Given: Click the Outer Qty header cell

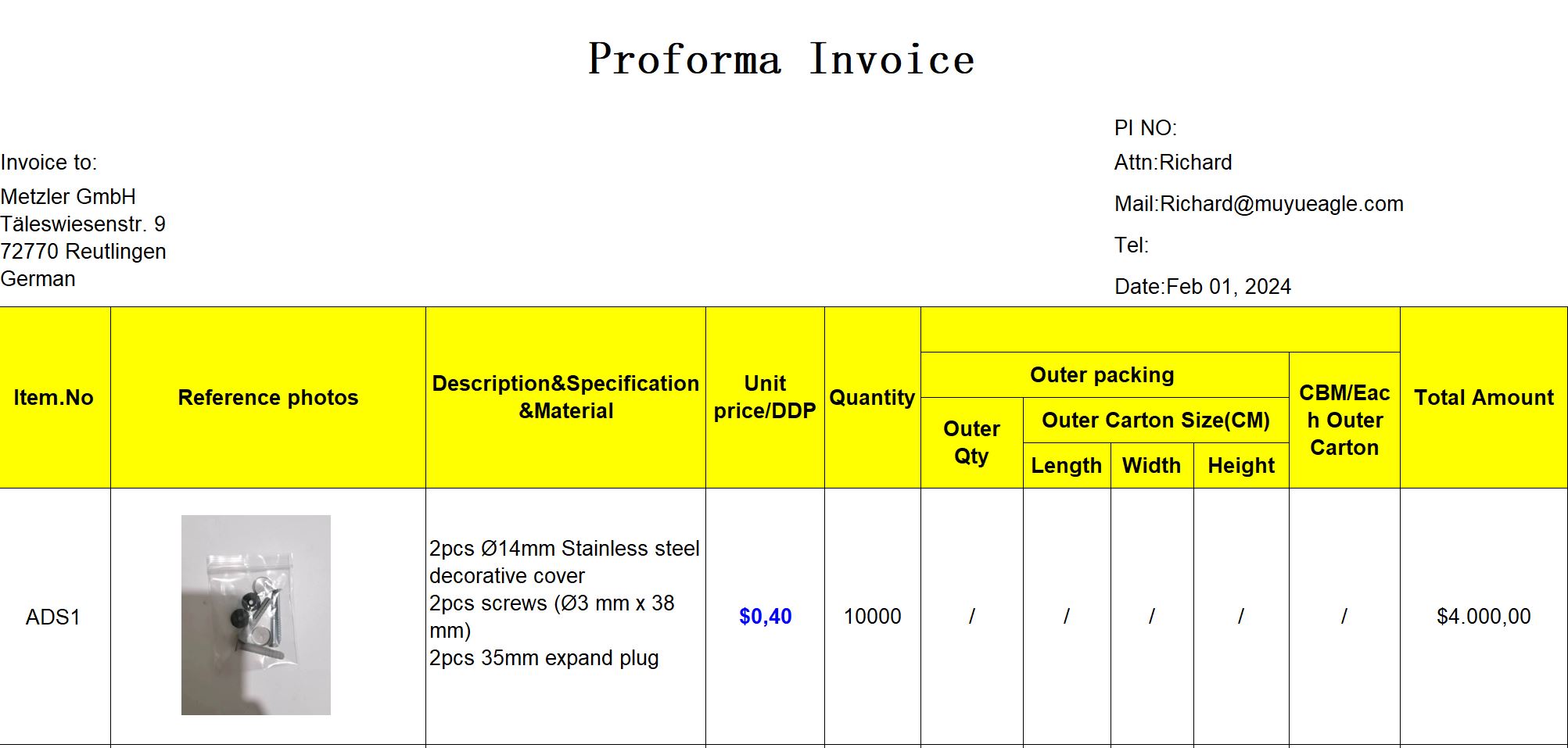Looking at the screenshot, I should 971,442.
